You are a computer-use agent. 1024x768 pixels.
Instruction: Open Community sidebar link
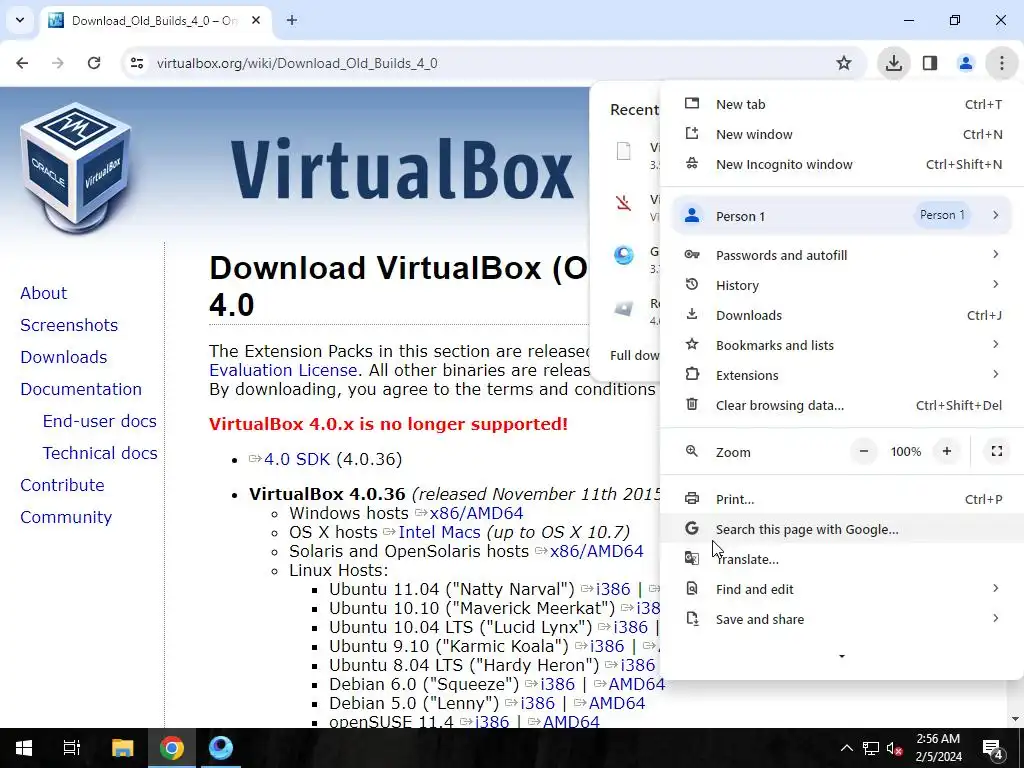(x=66, y=517)
